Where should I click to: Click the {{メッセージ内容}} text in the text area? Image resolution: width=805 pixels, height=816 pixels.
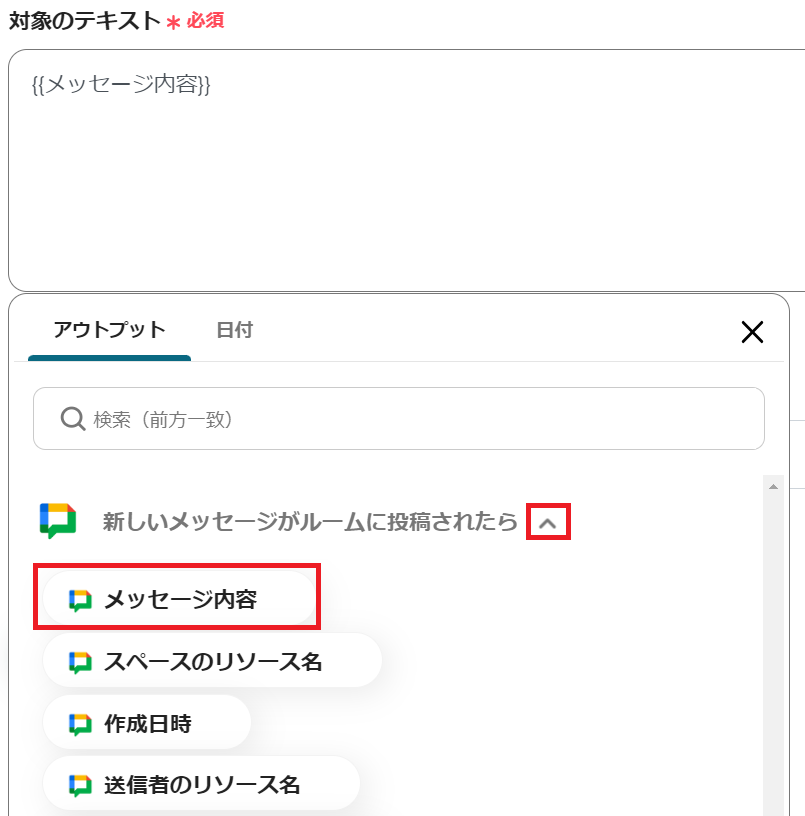(x=121, y=84)
